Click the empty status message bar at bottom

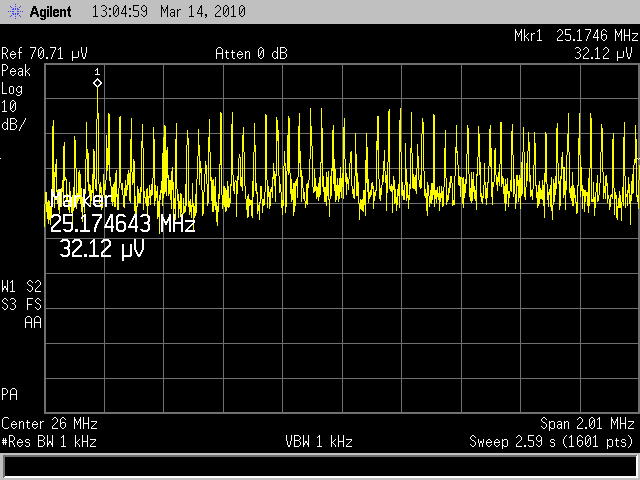319,466
